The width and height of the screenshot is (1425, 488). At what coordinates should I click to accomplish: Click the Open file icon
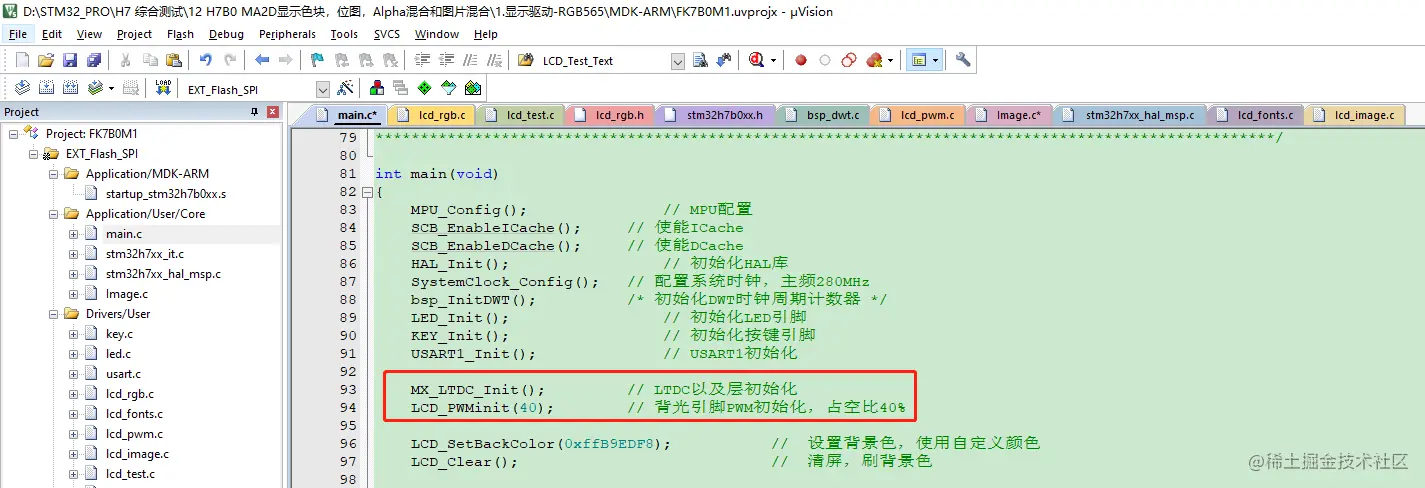coord(46,61)
